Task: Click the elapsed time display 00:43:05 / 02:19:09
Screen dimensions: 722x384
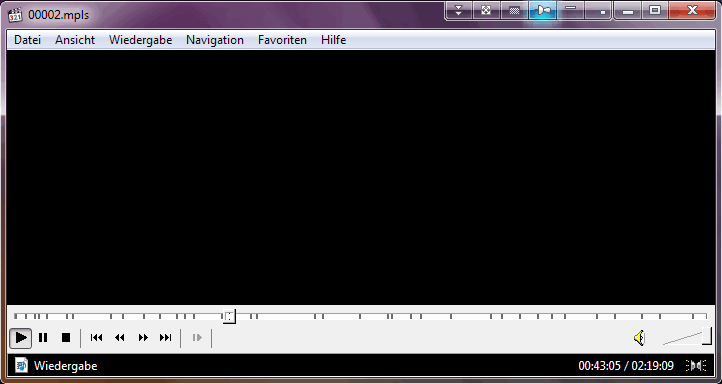Action: (x=626, y=366)
